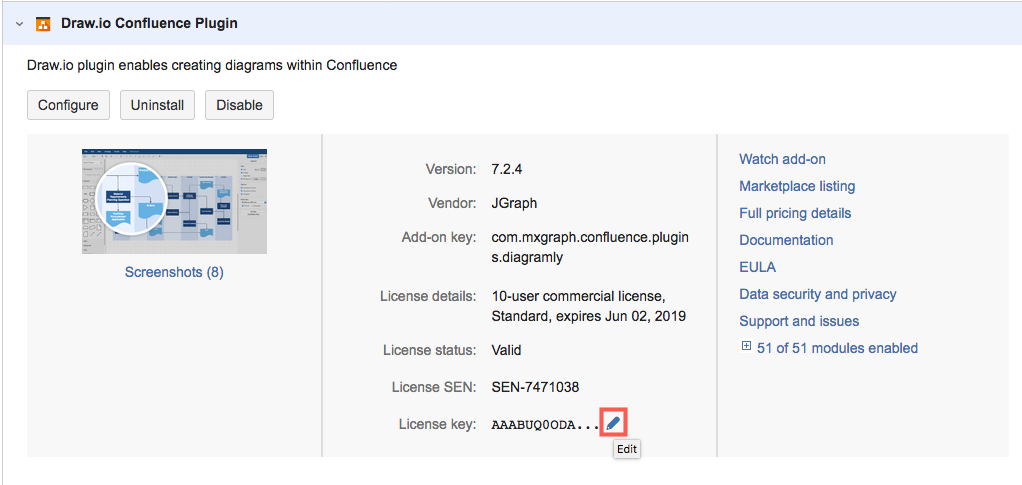
Task: Click the SEN-7471038 license SEN value
Action: 535,387
